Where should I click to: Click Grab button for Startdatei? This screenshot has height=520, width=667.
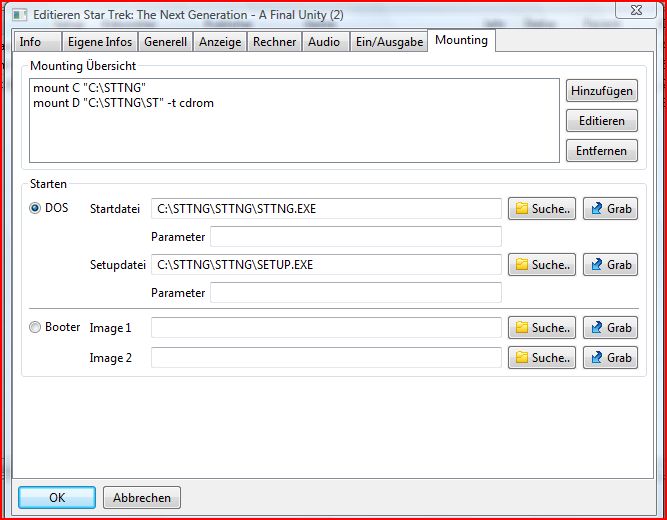(x=610, y=209)
